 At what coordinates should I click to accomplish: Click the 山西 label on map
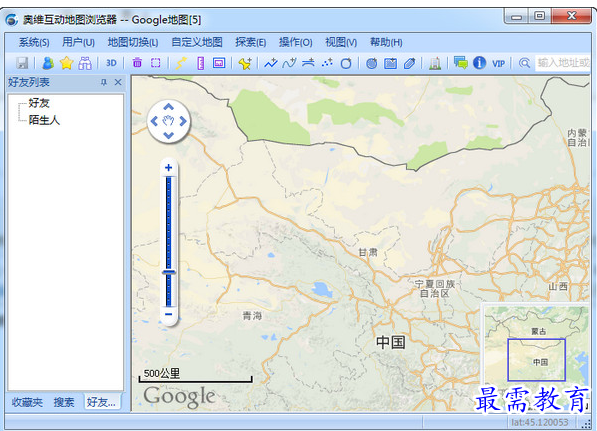click(558, 287)
